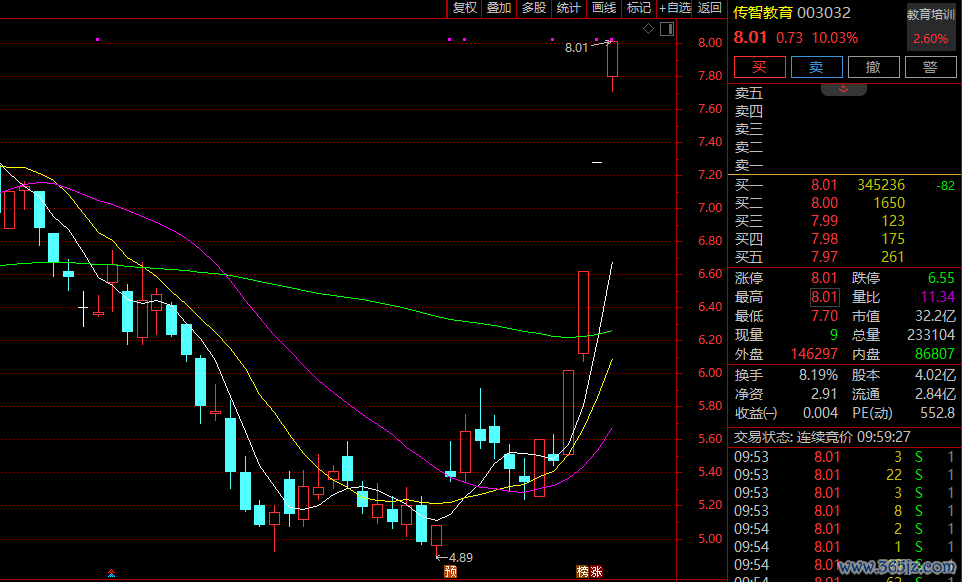Click the 10.03% change percentage

(x=835, y=38)
